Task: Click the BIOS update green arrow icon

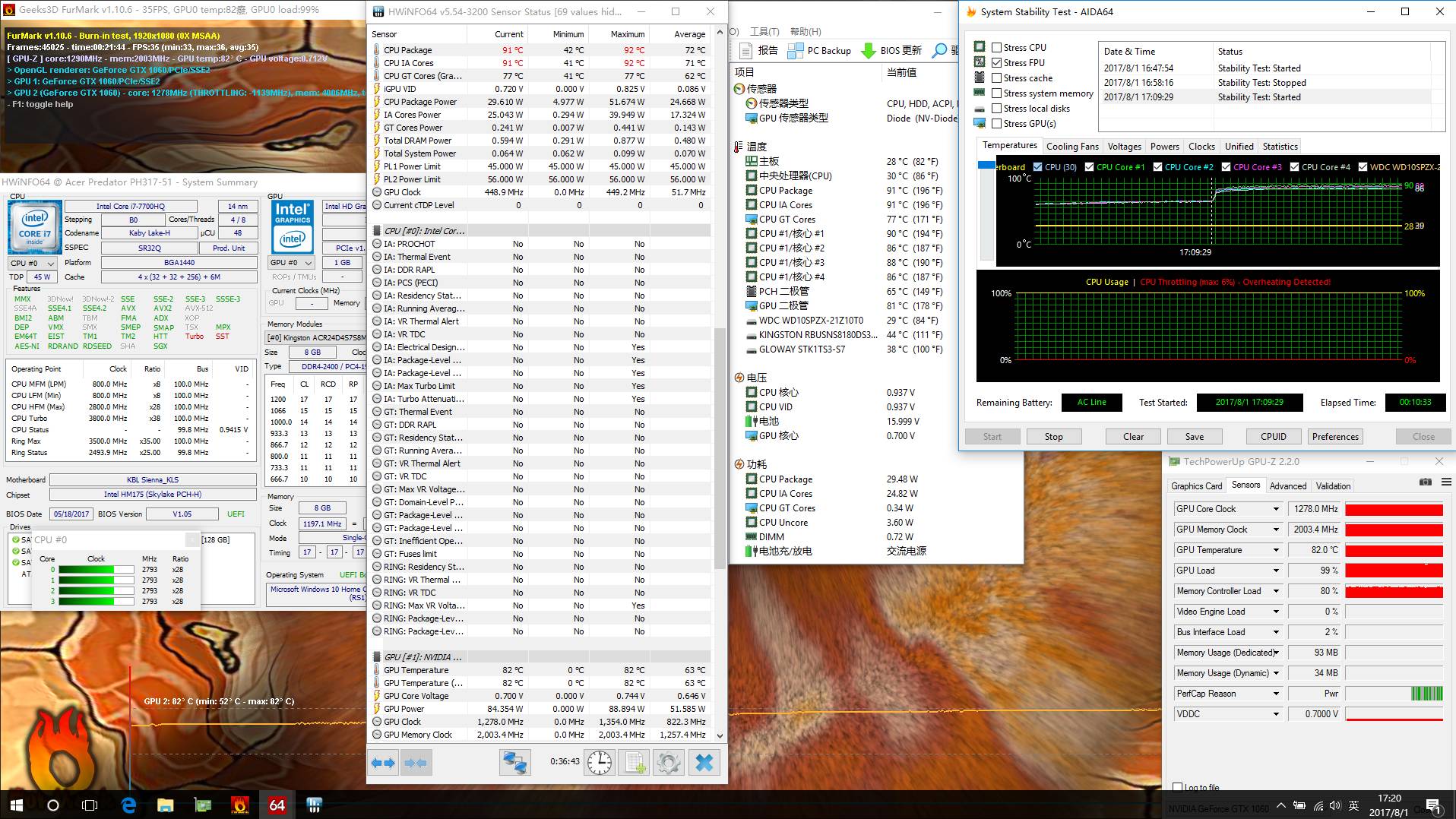Action: (x=869, y=51)
